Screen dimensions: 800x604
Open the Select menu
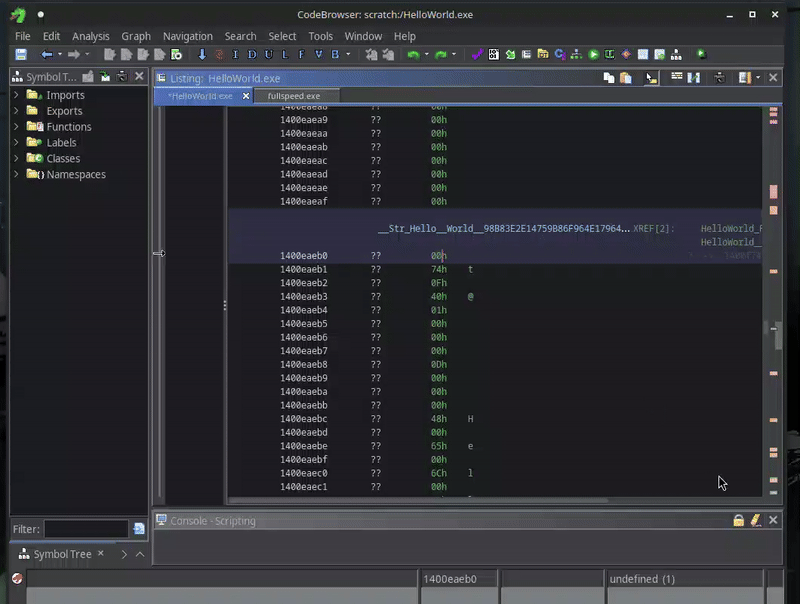point(282,36)
